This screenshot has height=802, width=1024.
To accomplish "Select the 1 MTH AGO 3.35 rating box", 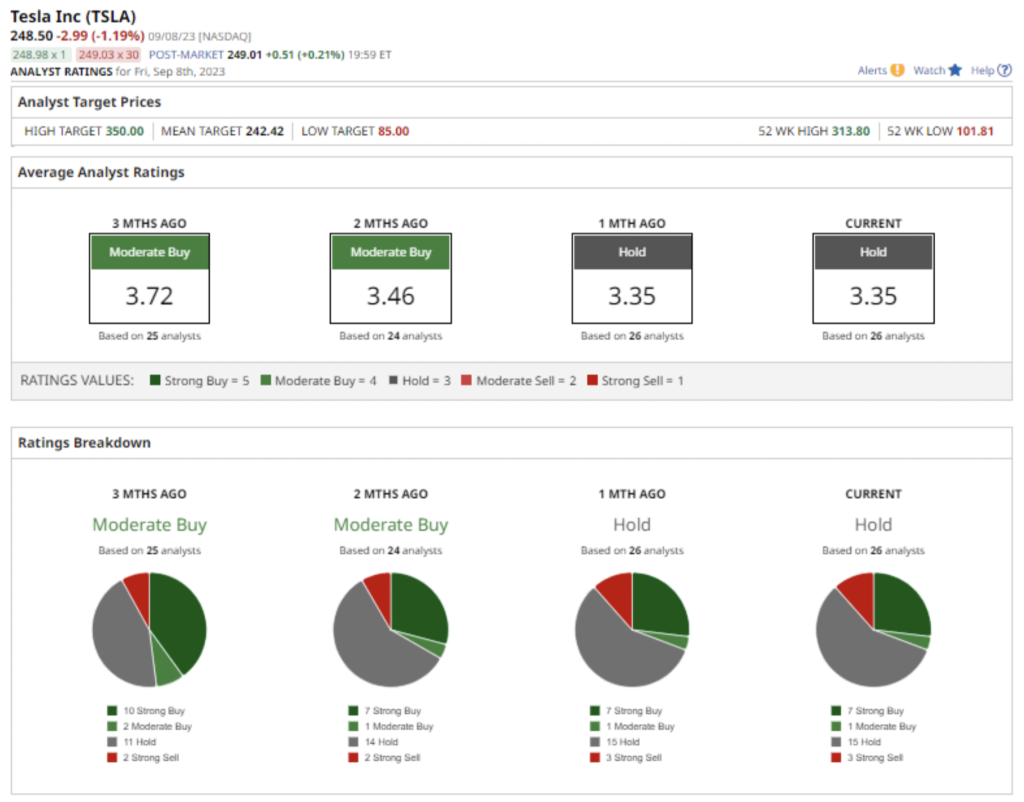I will [x=632, y=278].
